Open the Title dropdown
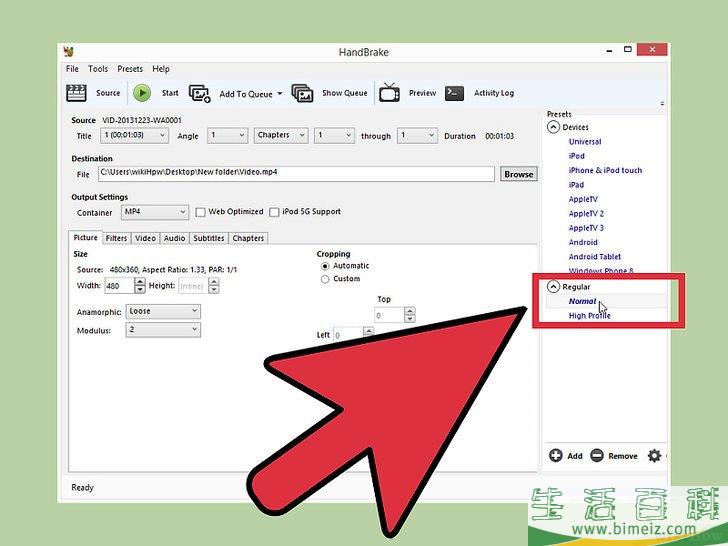Image resolution: width=728 pixels, height=546 pixels. [134, 136]
